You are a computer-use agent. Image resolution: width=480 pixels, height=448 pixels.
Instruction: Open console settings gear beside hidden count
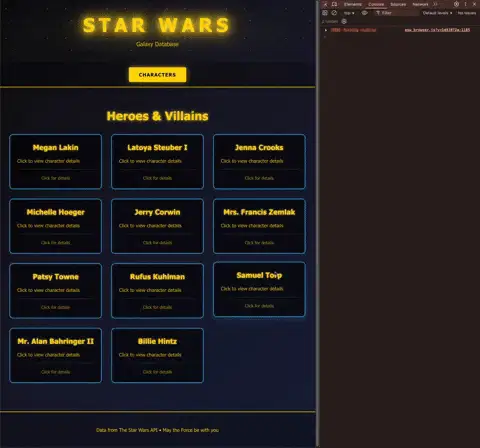click(344, 21)
